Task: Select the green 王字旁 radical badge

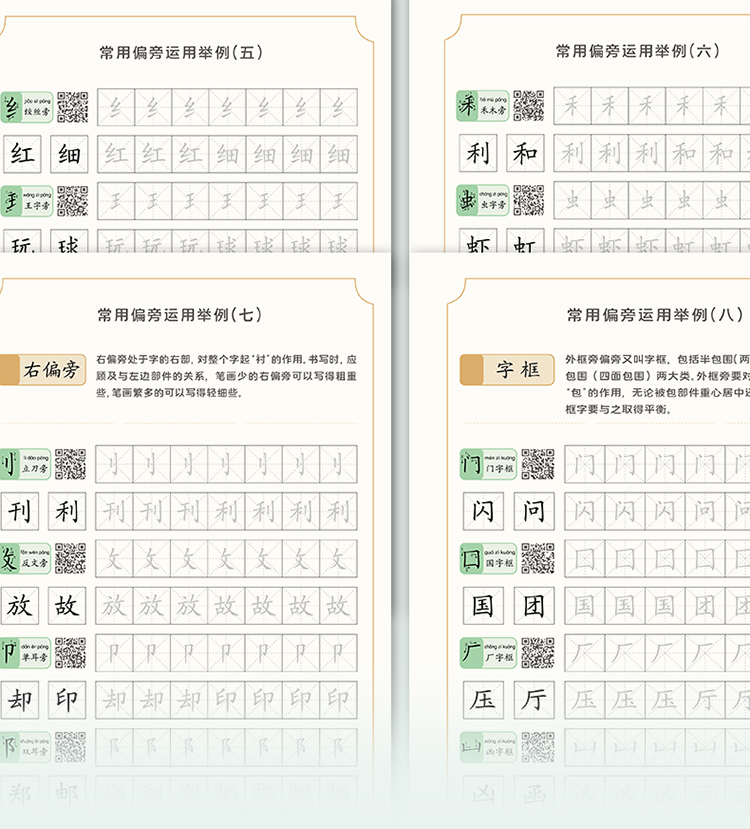Action: point(26,201)
